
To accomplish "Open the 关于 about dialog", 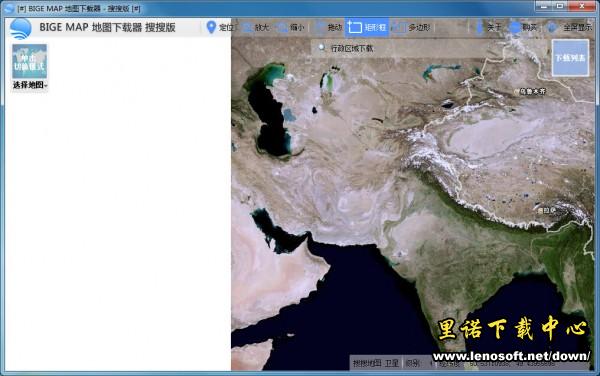I will (x=489, y=27).
